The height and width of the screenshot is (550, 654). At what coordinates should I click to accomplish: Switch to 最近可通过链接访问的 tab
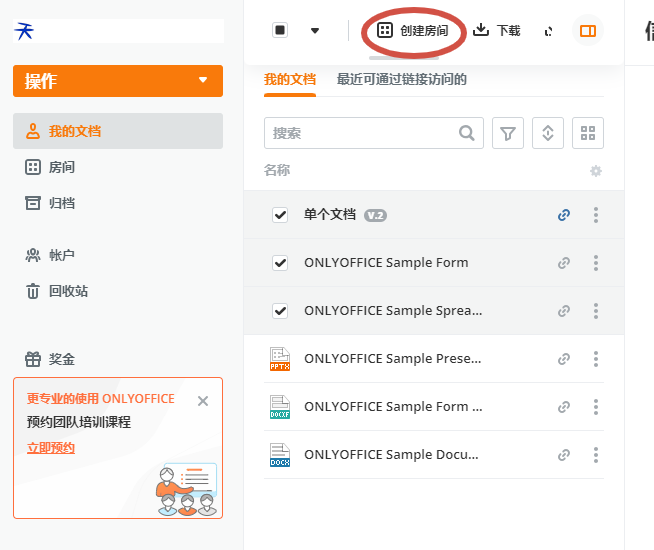402,79
